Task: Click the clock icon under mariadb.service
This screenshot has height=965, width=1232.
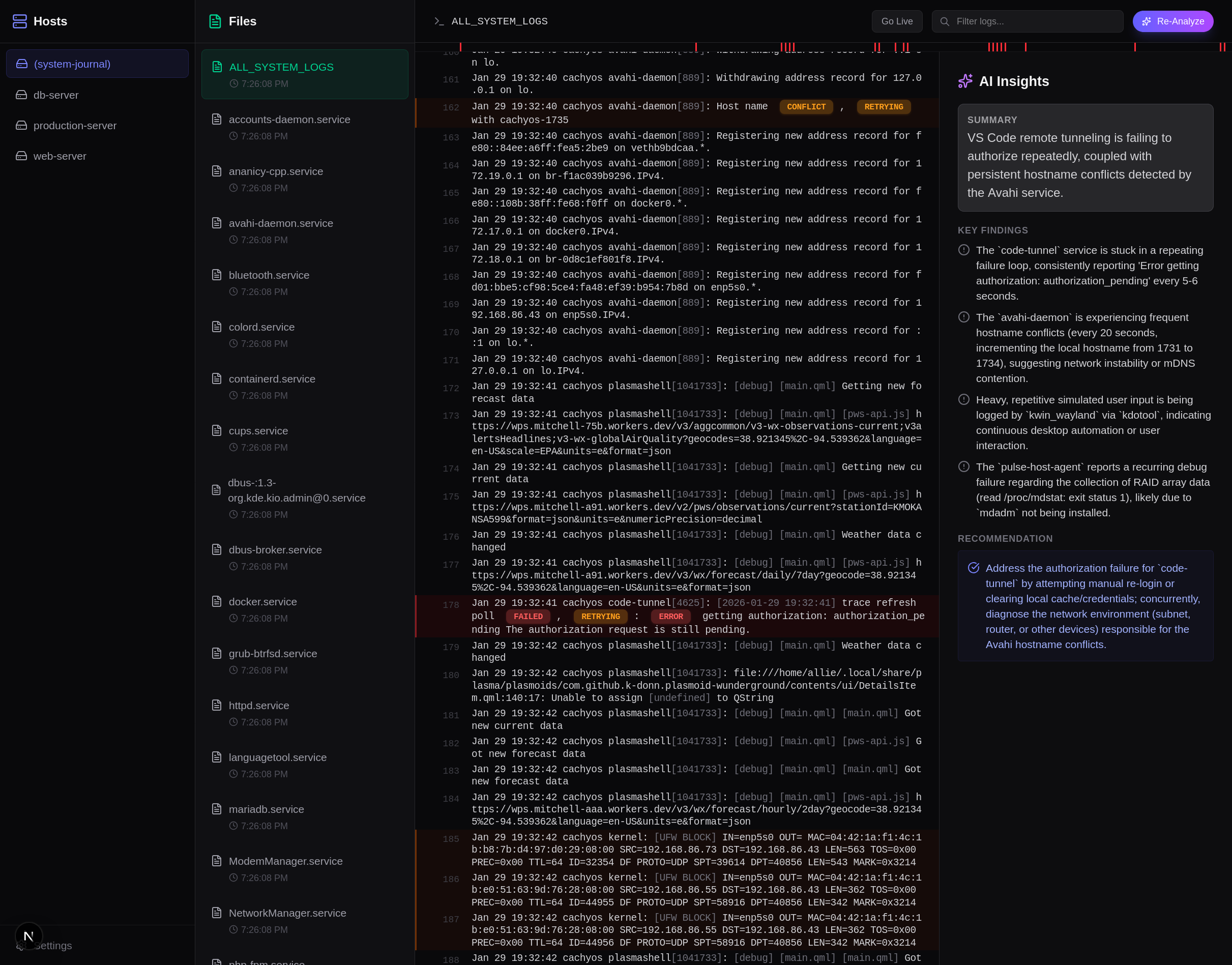Action: tap(233, 826)
